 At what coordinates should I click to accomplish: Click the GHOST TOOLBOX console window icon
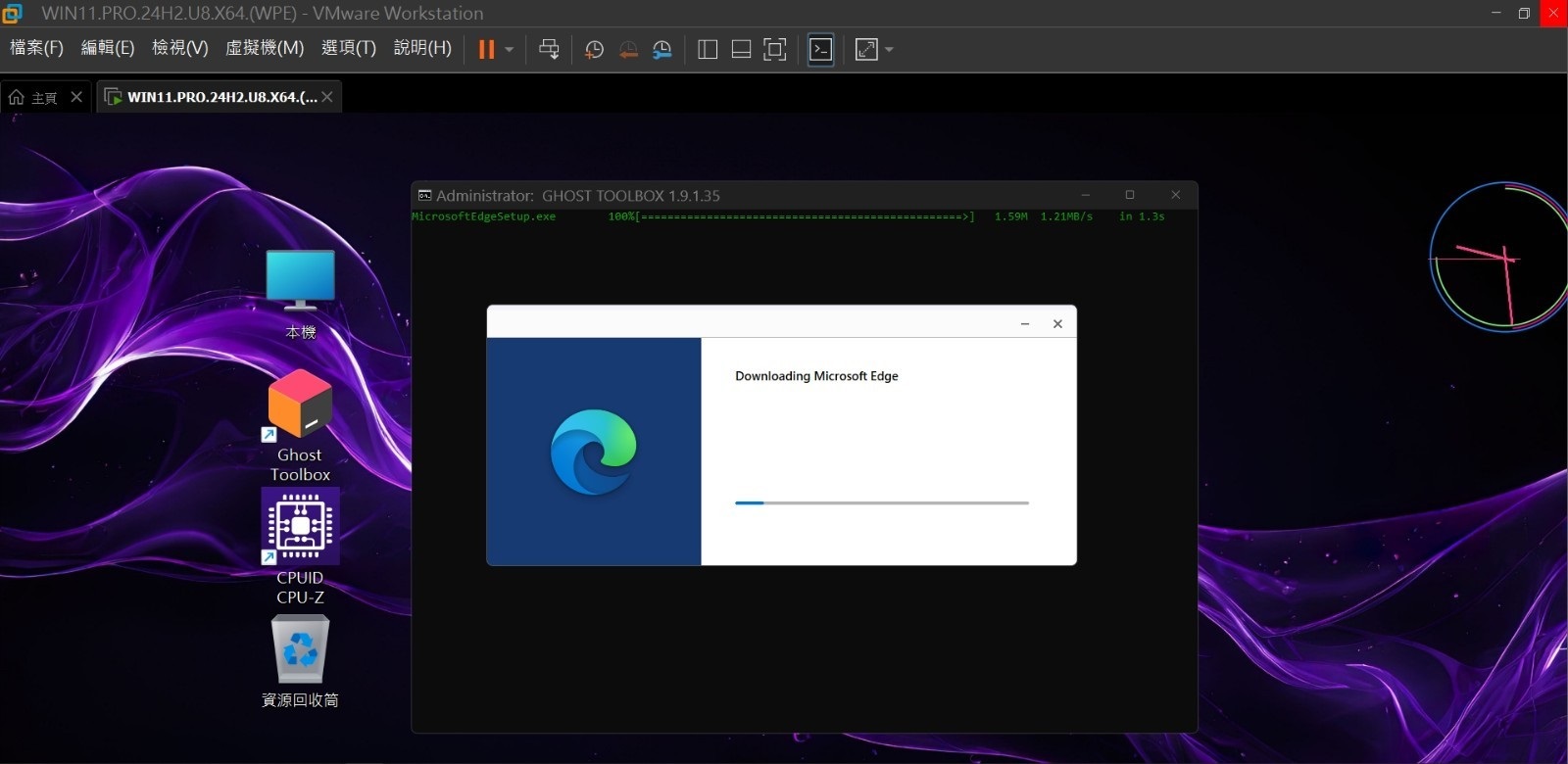click(x=424, y=195)
